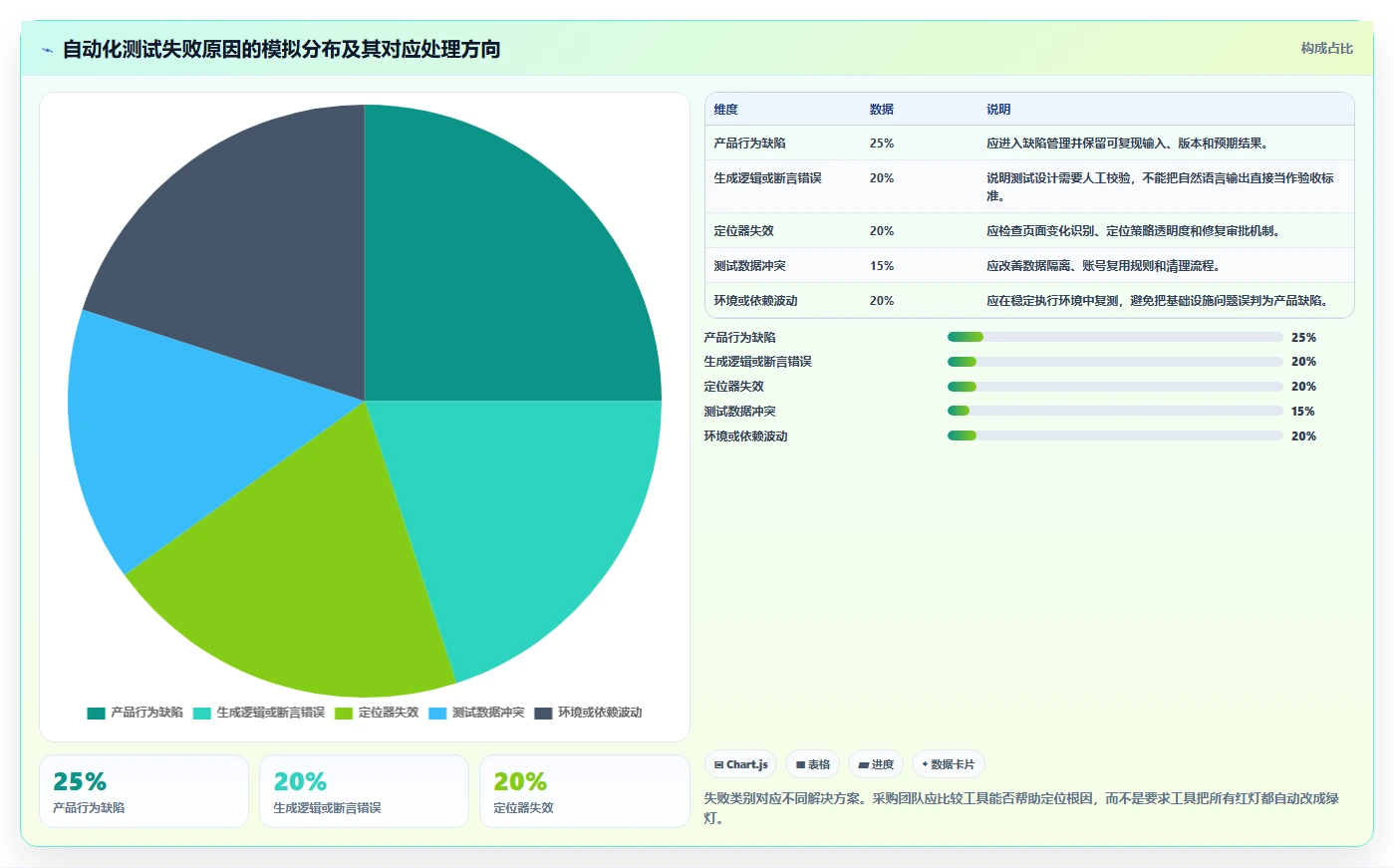
Task: Click the lightning icon beside the chart title
Action: coord(47,50)
